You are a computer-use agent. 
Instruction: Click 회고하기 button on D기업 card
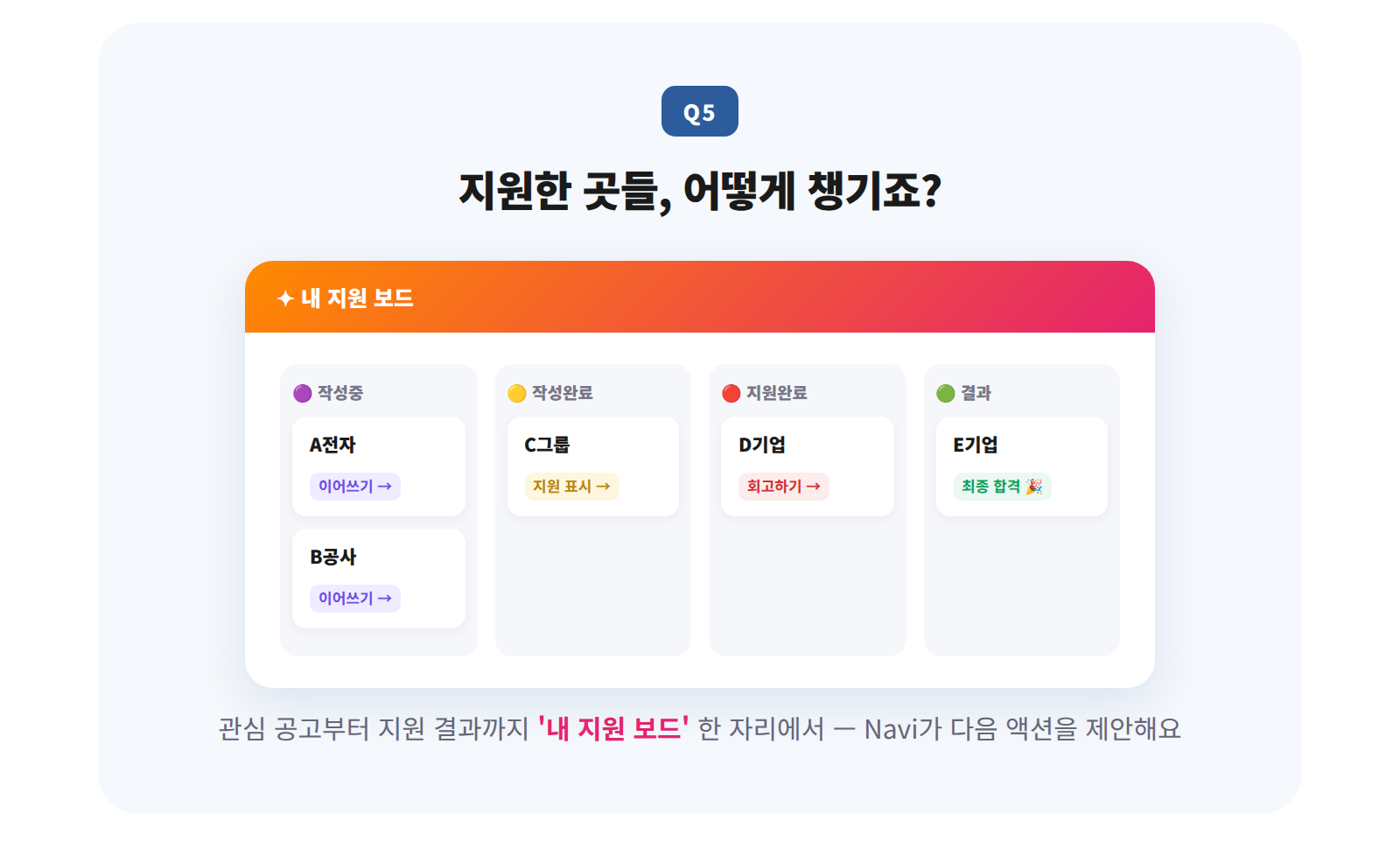(x=784, y=486)
